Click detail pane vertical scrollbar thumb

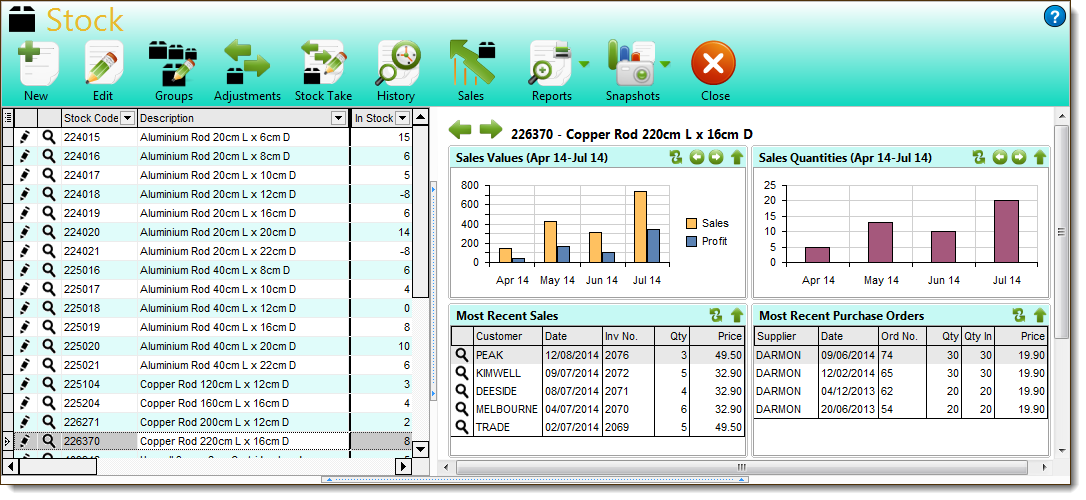1060,232
